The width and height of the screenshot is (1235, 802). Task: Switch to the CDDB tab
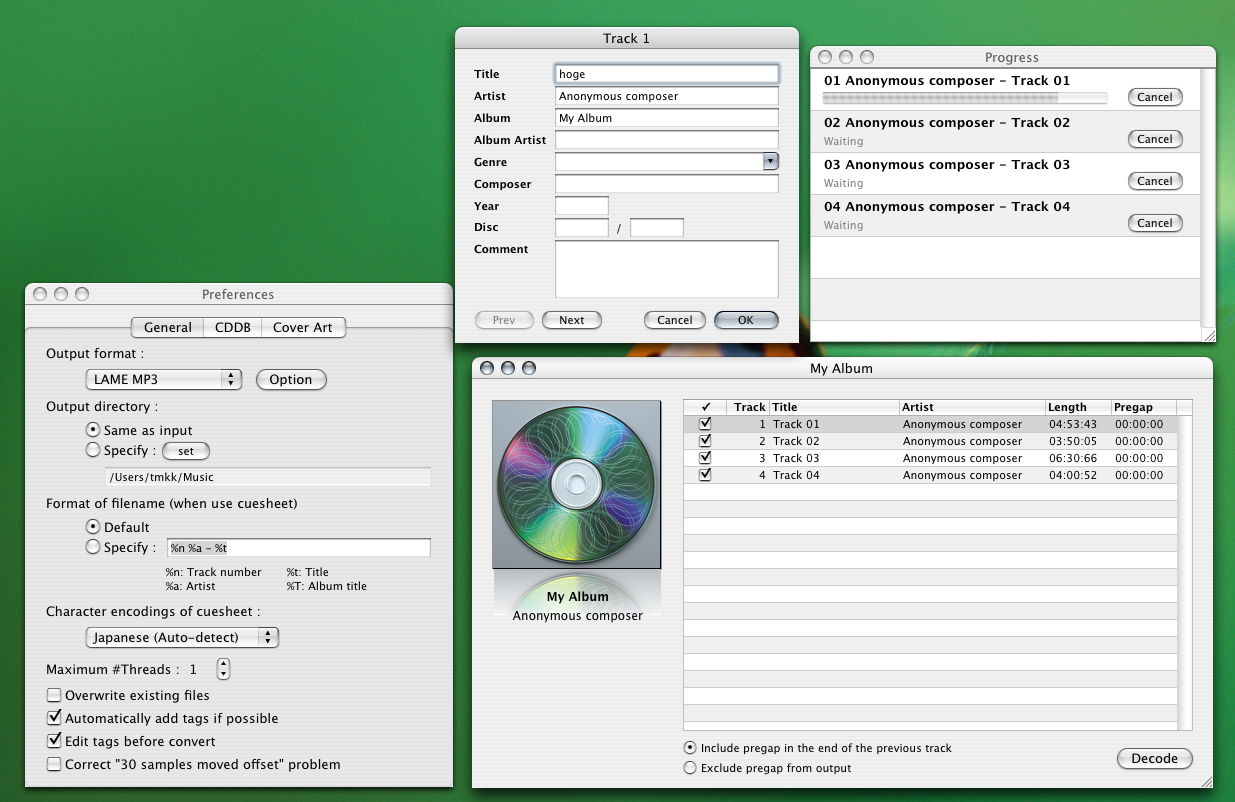tap(233, 327)
